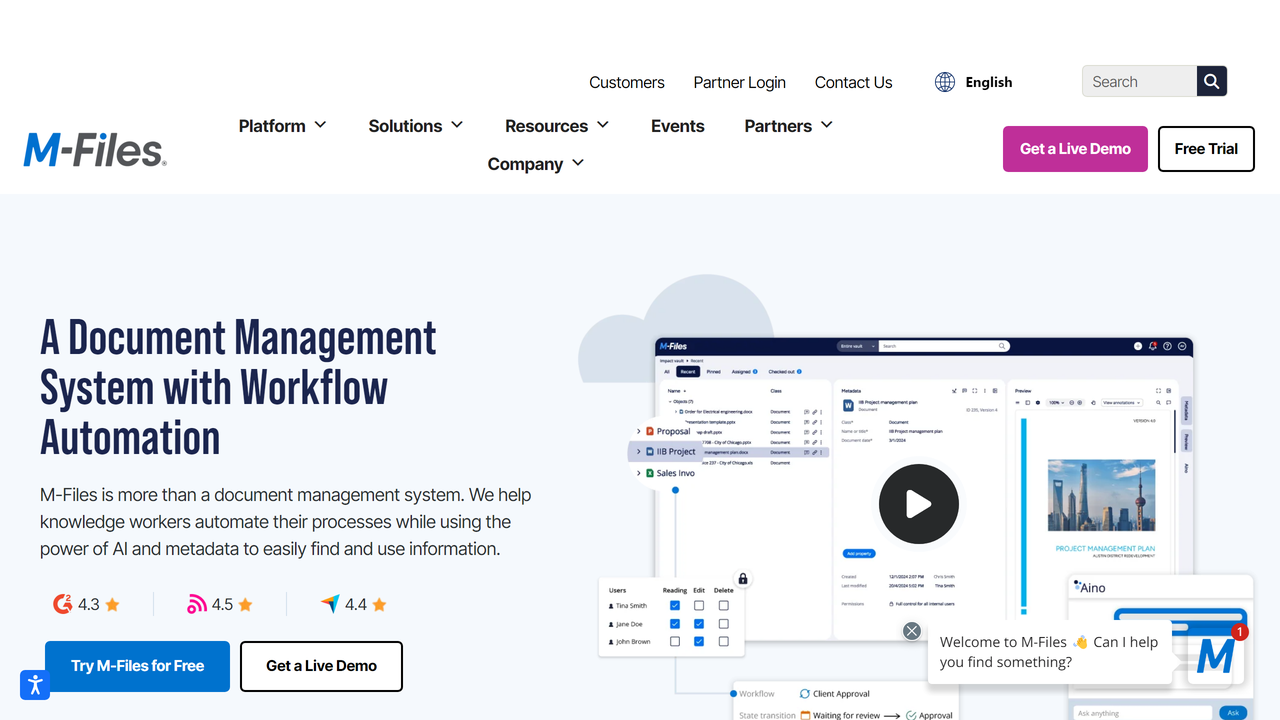Image resolution: width=1280 pixels, height=720 pixels.
Task: Click the Free Trial button
Action: (1206, 149)
